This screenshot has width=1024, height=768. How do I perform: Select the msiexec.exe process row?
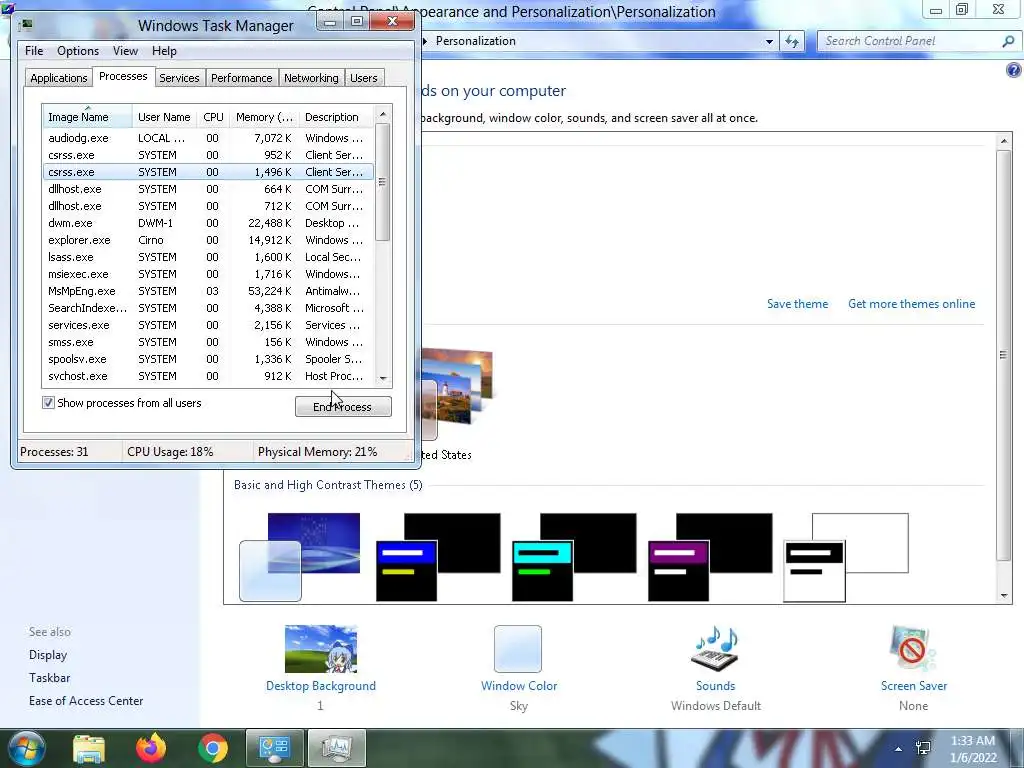208,274
